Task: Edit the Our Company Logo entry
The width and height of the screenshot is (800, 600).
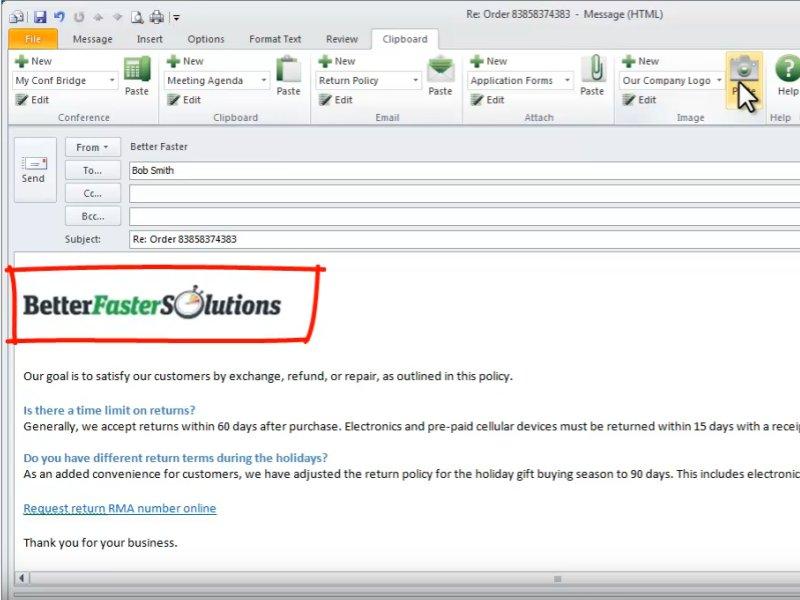Action: [639, 100]
